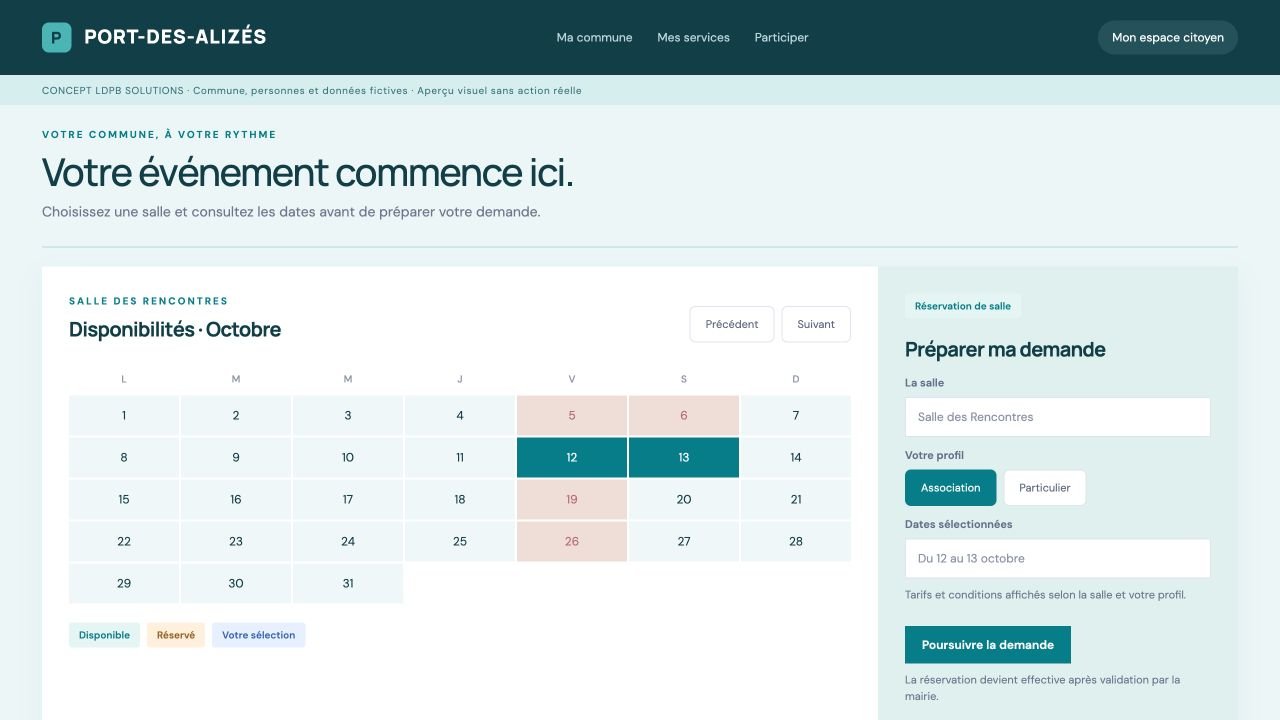Click the Port-des-Alizés P logo icon

(x=57, y=37)
